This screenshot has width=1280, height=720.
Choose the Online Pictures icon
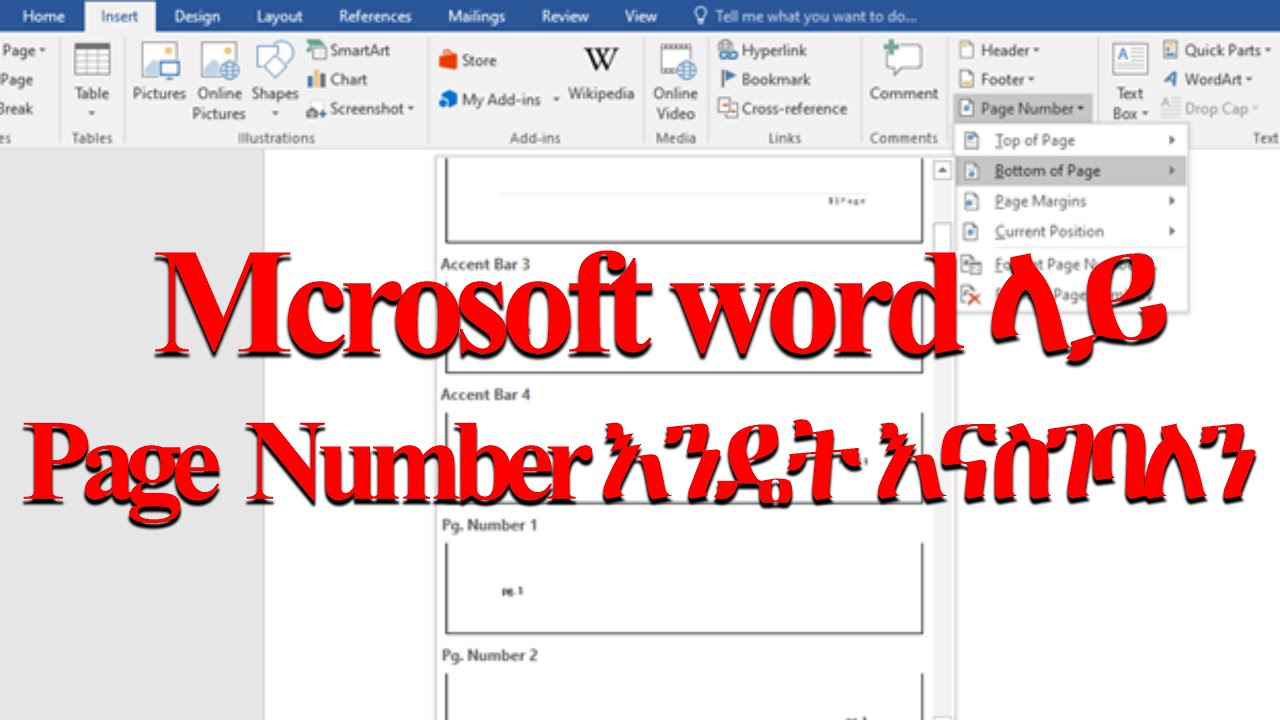[x=218, y=82]
